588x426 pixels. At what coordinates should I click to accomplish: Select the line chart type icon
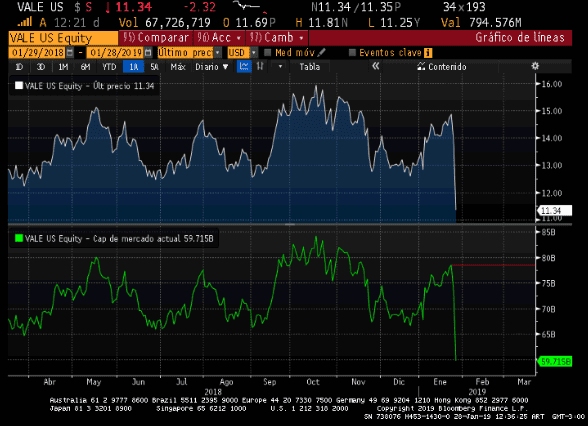244,67
